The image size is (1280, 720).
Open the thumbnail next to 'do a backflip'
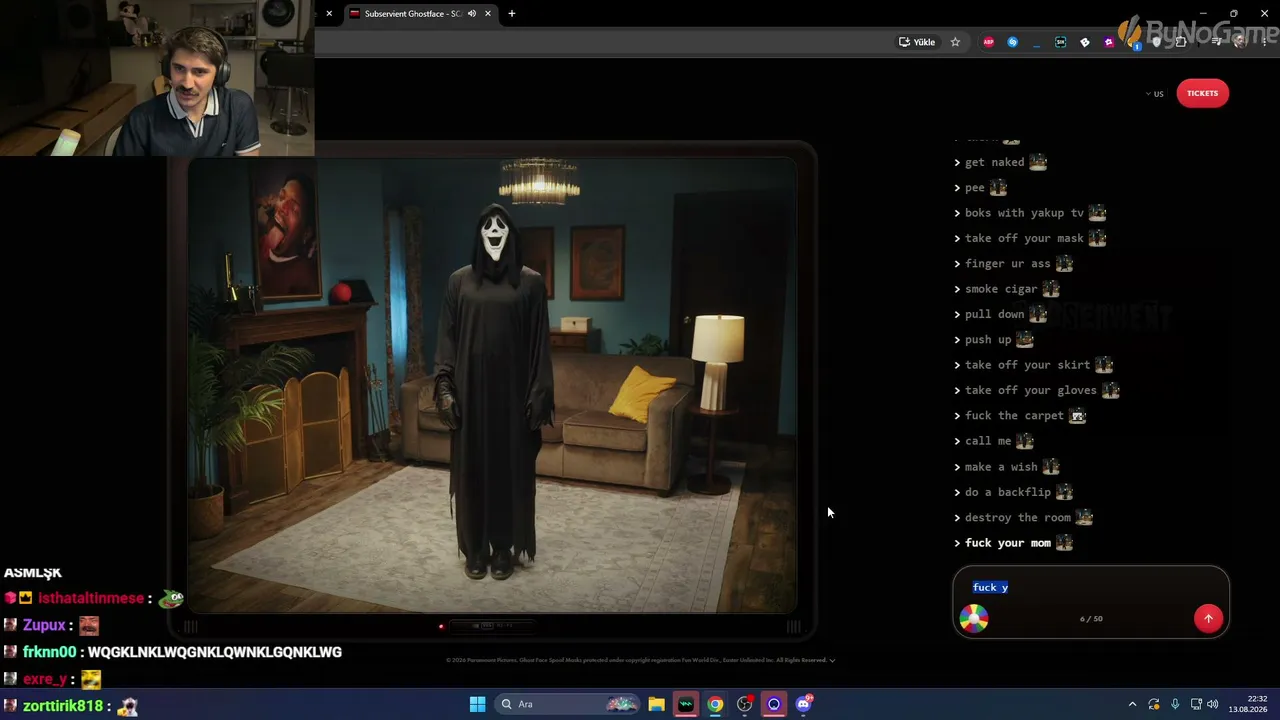[x=1064, y=492]
